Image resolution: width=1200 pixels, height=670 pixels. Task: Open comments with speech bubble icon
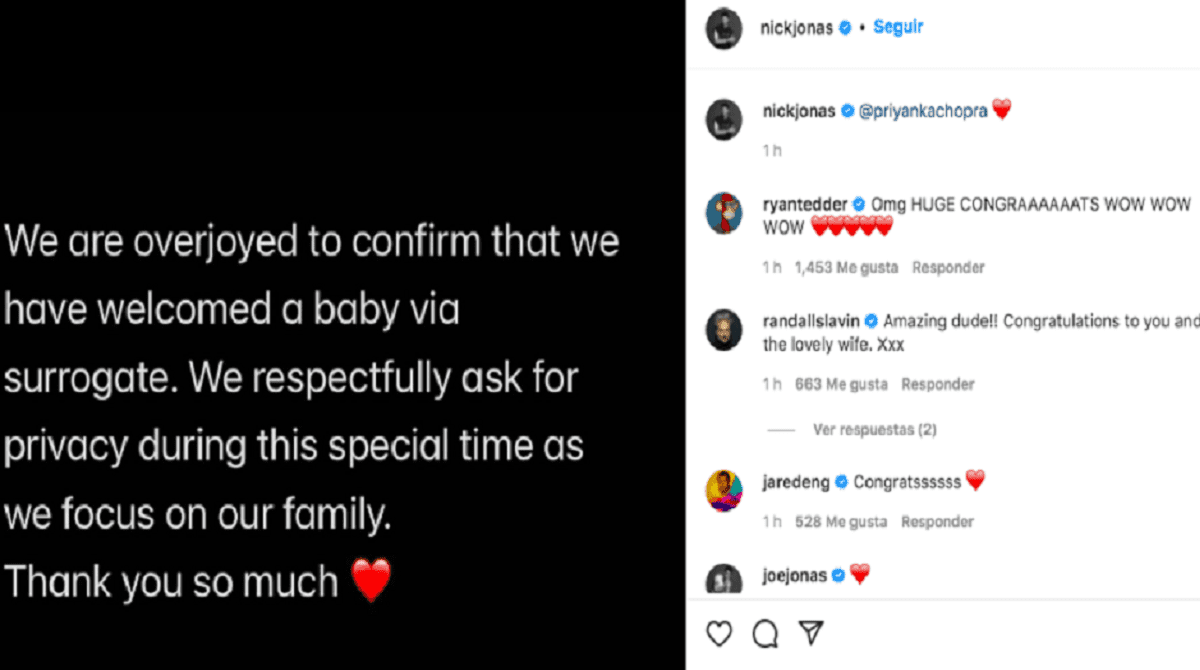(765, 633)
